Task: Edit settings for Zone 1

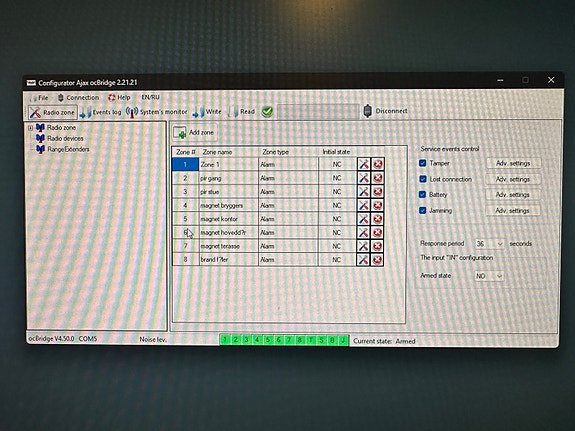Action: [x=363, y=164]
